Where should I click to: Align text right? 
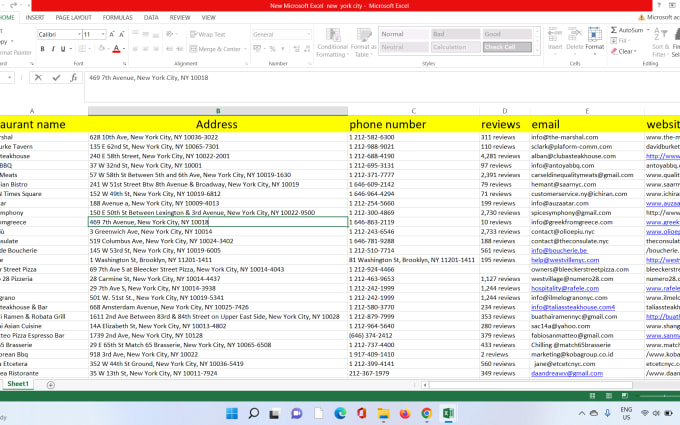tap(156, 49)
